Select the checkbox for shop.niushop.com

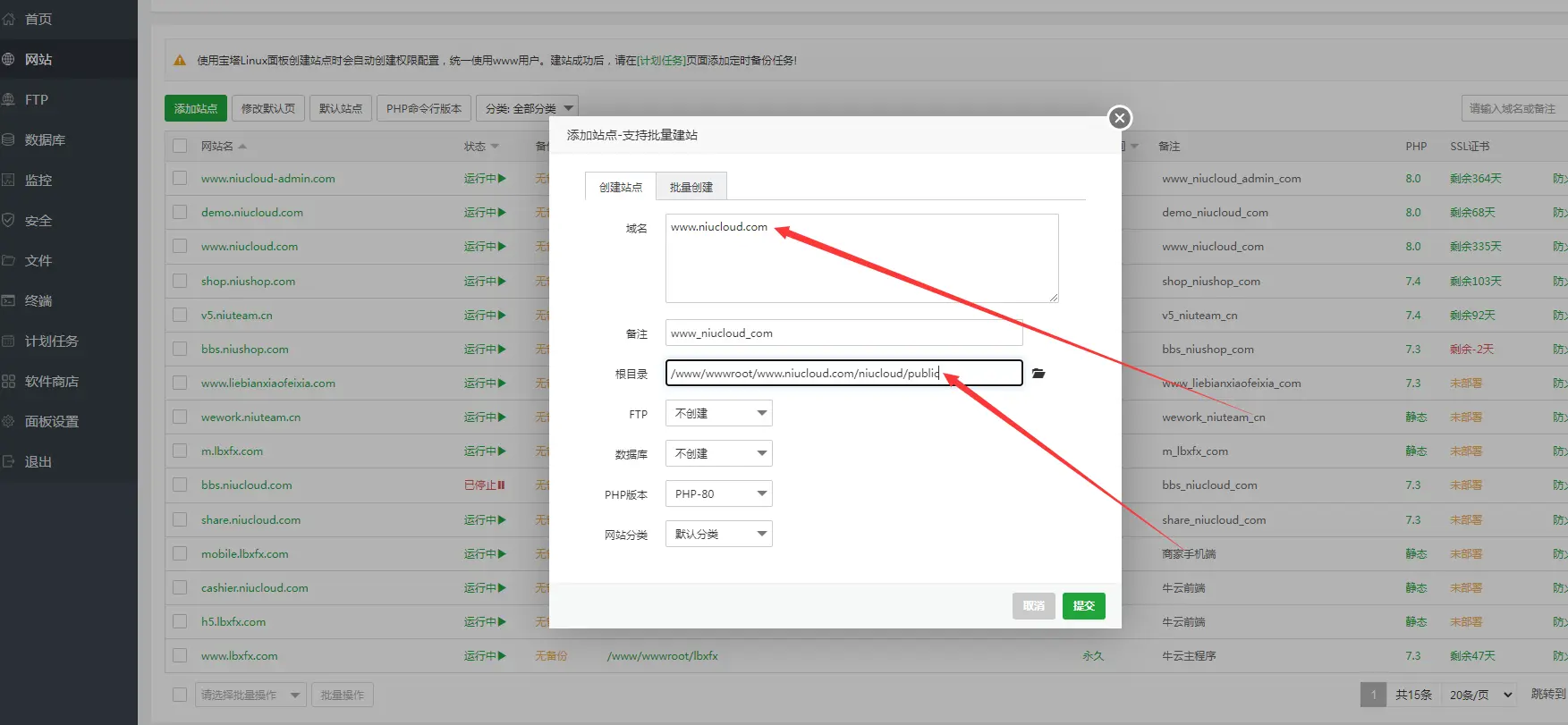point(180,281)
